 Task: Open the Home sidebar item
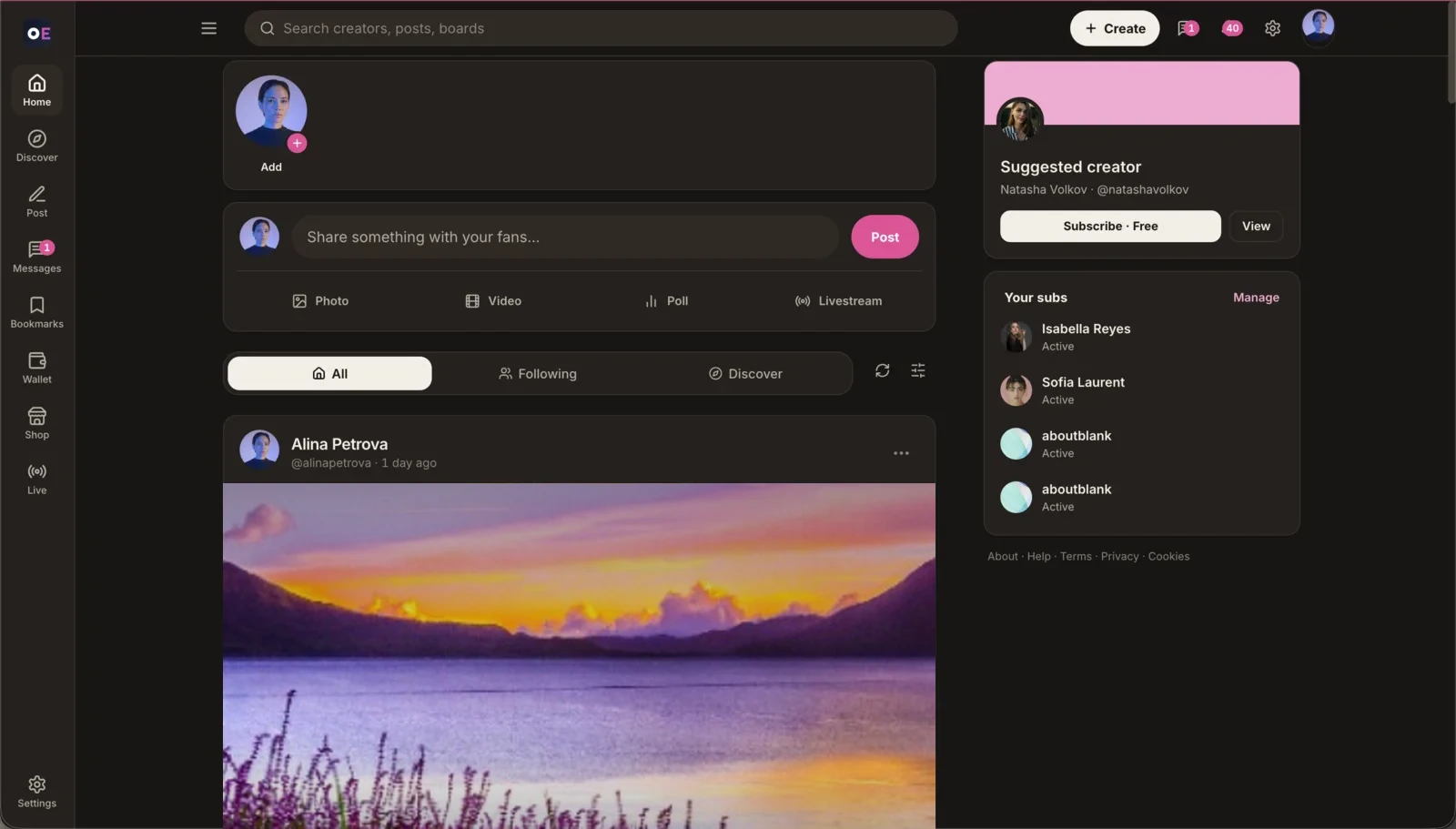[36, 90]
